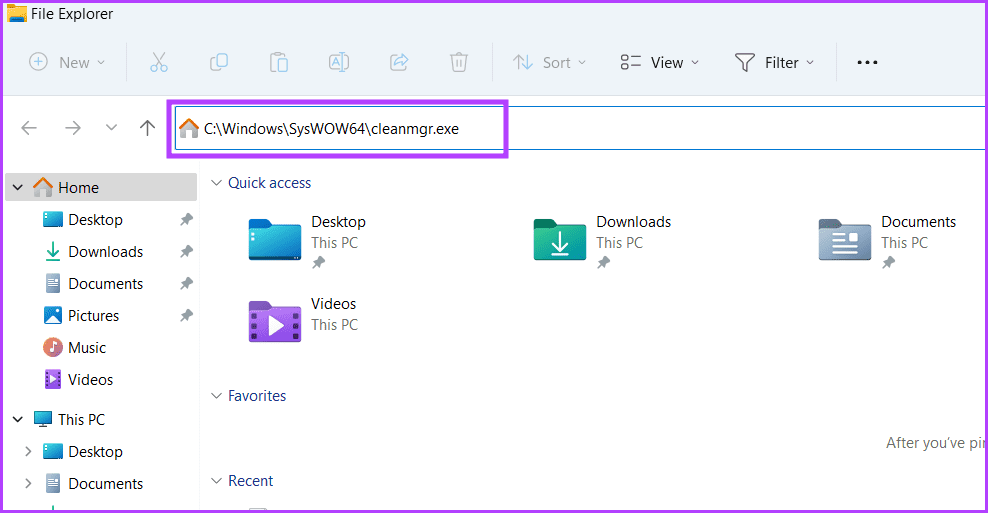Select Home in the navigation pane
The width and height of the screenshot is (988, 513).
[101, 187]
